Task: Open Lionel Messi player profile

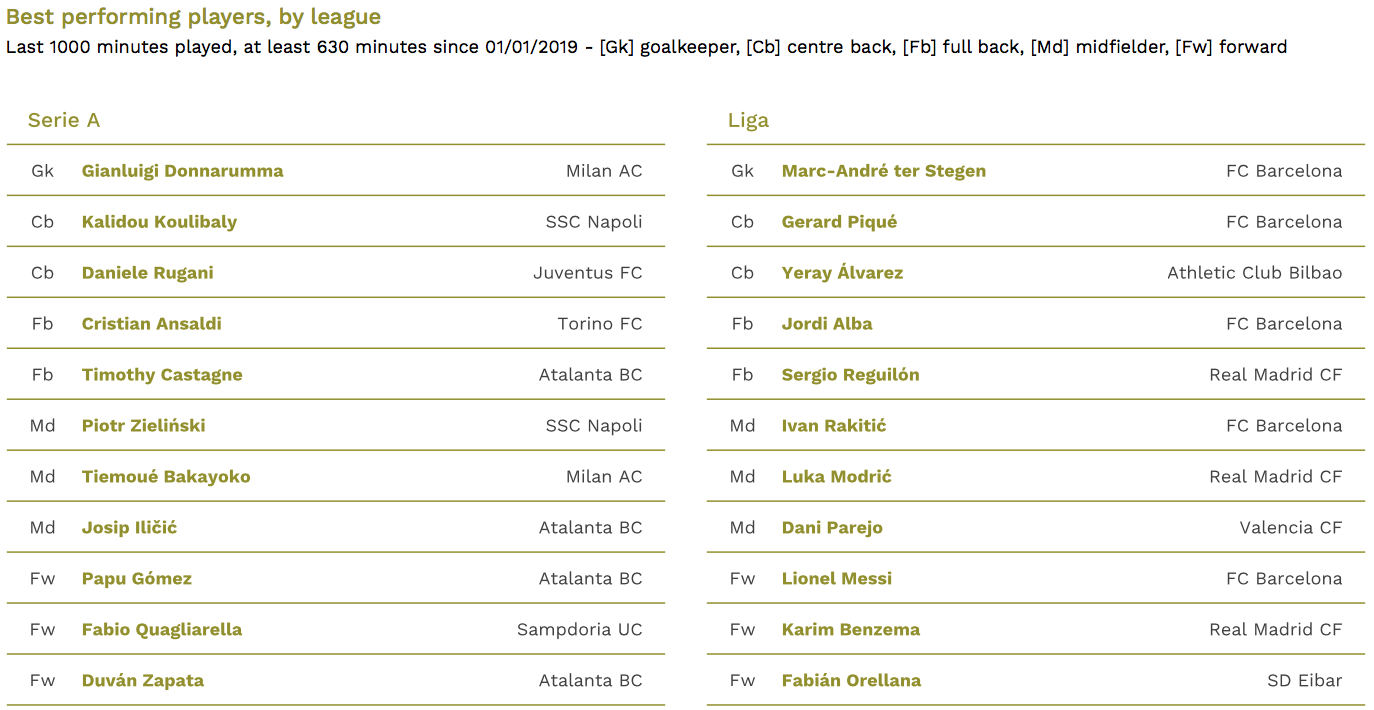Action: 837,579
